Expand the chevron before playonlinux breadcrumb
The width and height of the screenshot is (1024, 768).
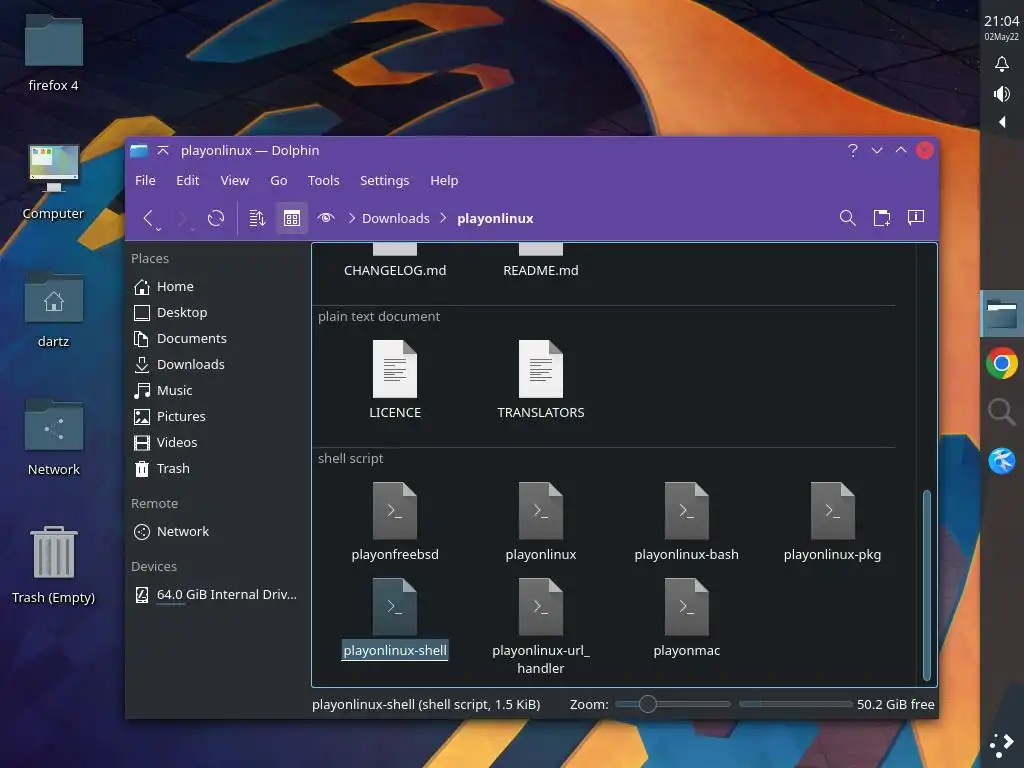coord(443,218)
